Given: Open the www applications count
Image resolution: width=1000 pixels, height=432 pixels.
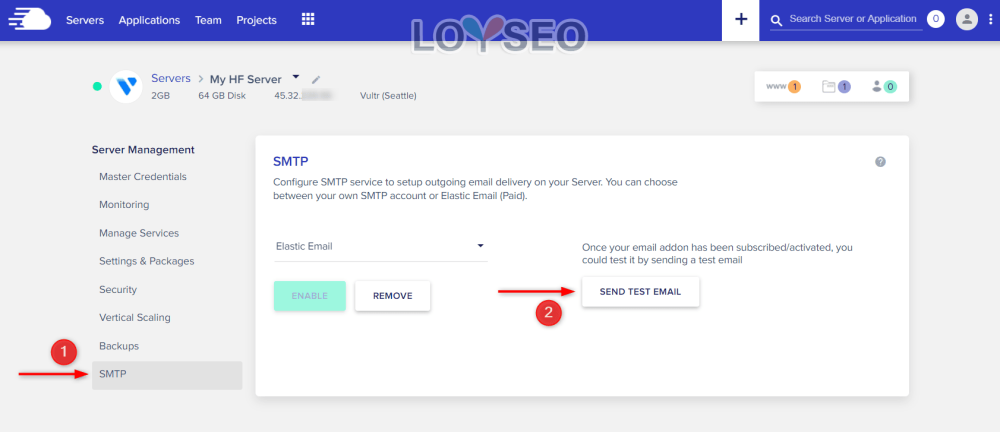Looking at the screenshot, I should [784, 87].
